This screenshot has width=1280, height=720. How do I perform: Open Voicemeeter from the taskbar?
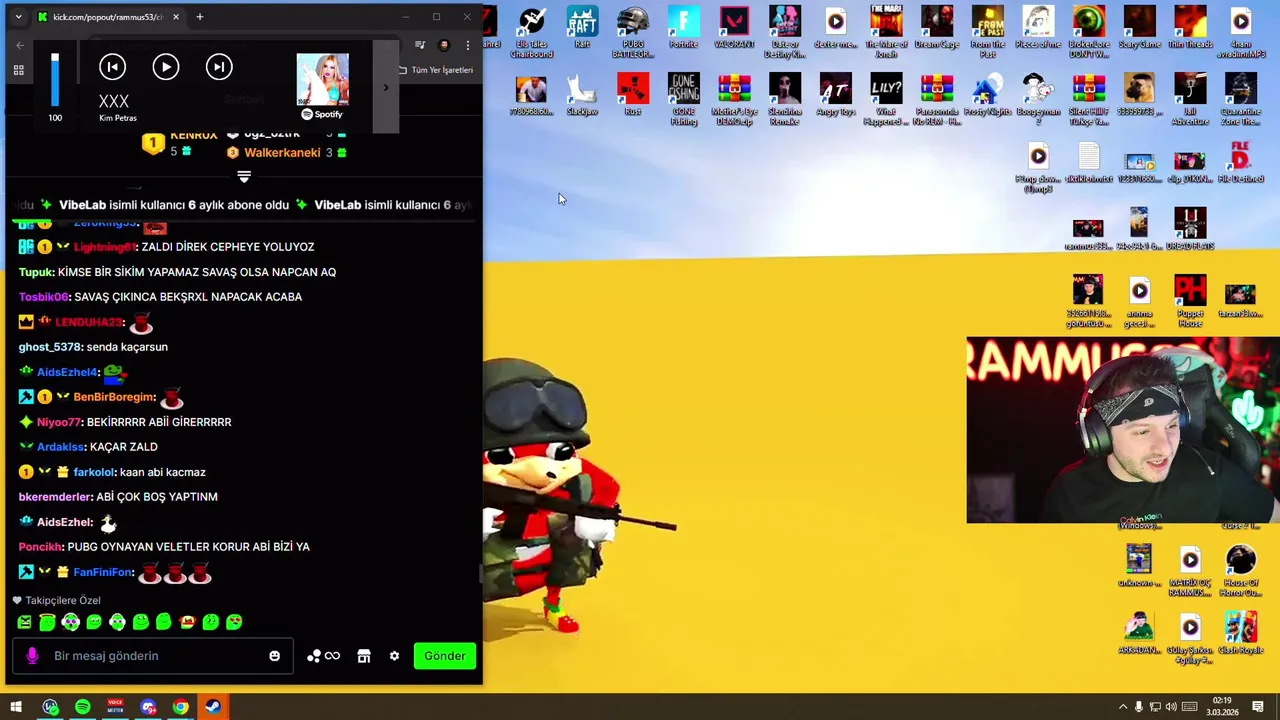(115, 707)
